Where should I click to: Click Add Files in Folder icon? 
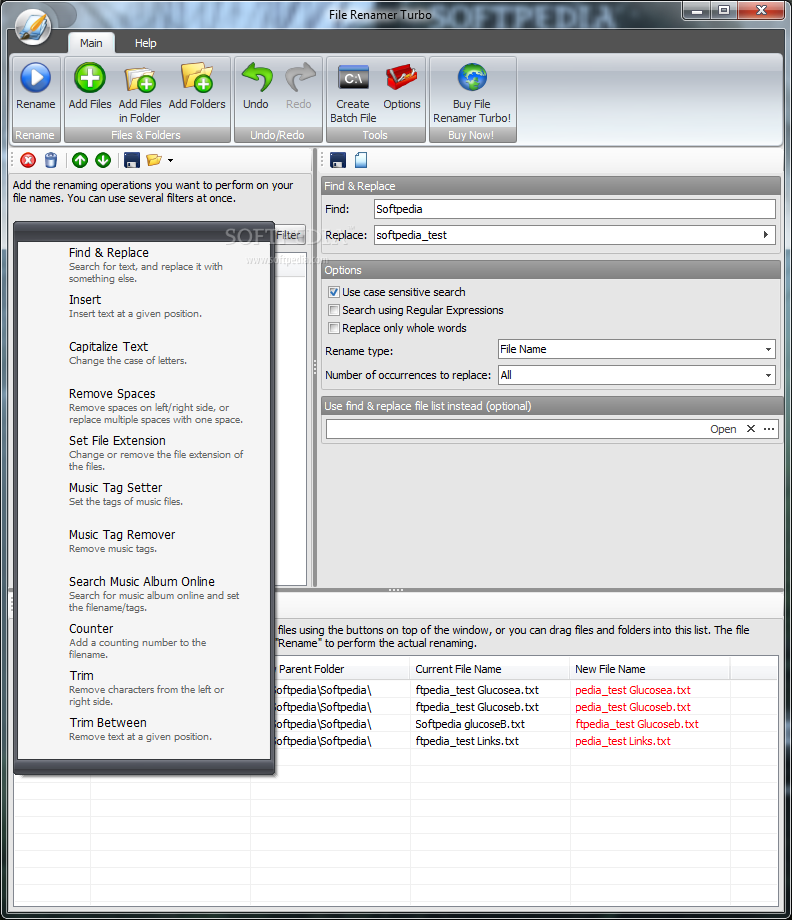(140, 79)
